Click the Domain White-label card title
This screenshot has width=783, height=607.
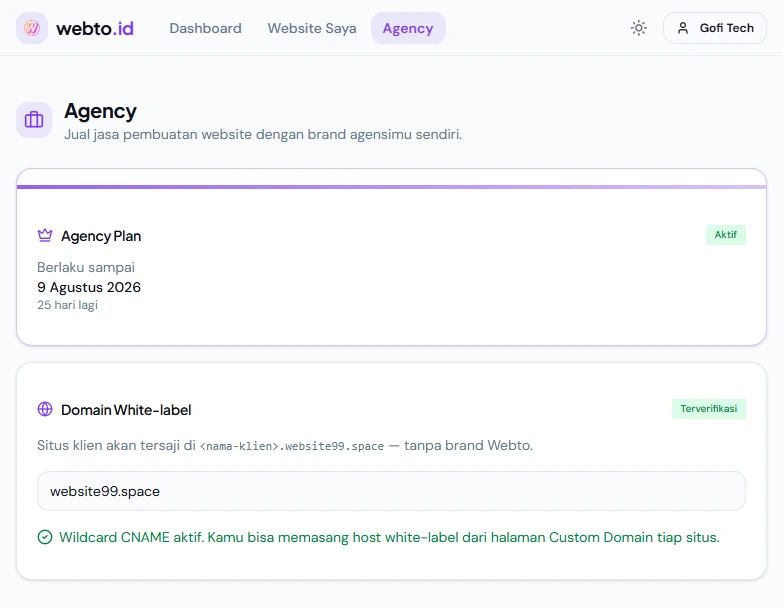pos(126,410)
